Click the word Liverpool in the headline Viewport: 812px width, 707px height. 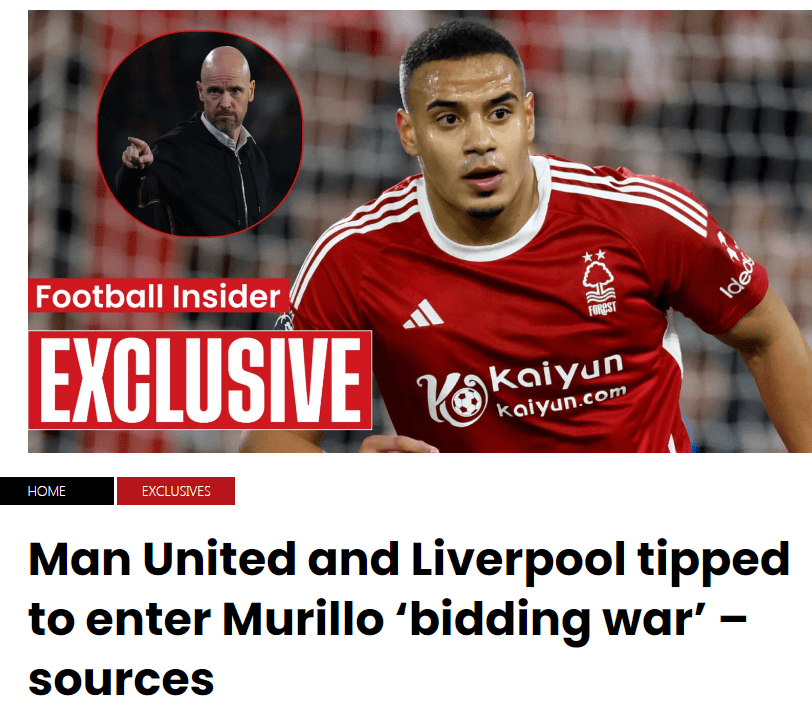[518, 559]
